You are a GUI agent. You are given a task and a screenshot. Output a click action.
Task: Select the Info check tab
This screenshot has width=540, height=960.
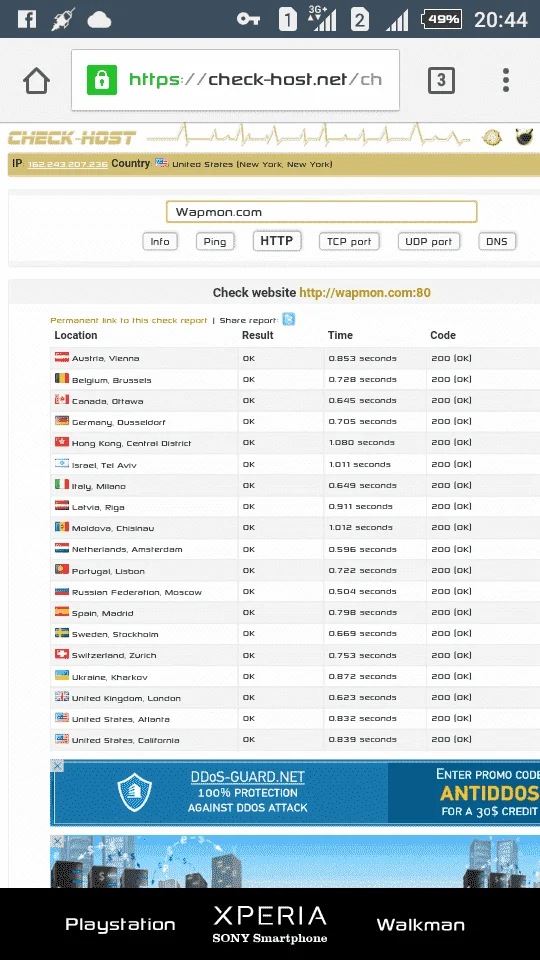click(x=160, y=241)
